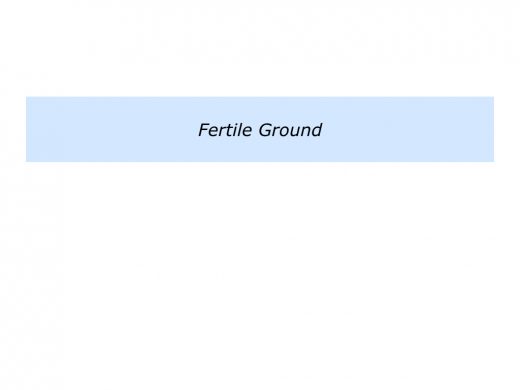Select the word 'Fertile' in the banner

tap(225, 130)
